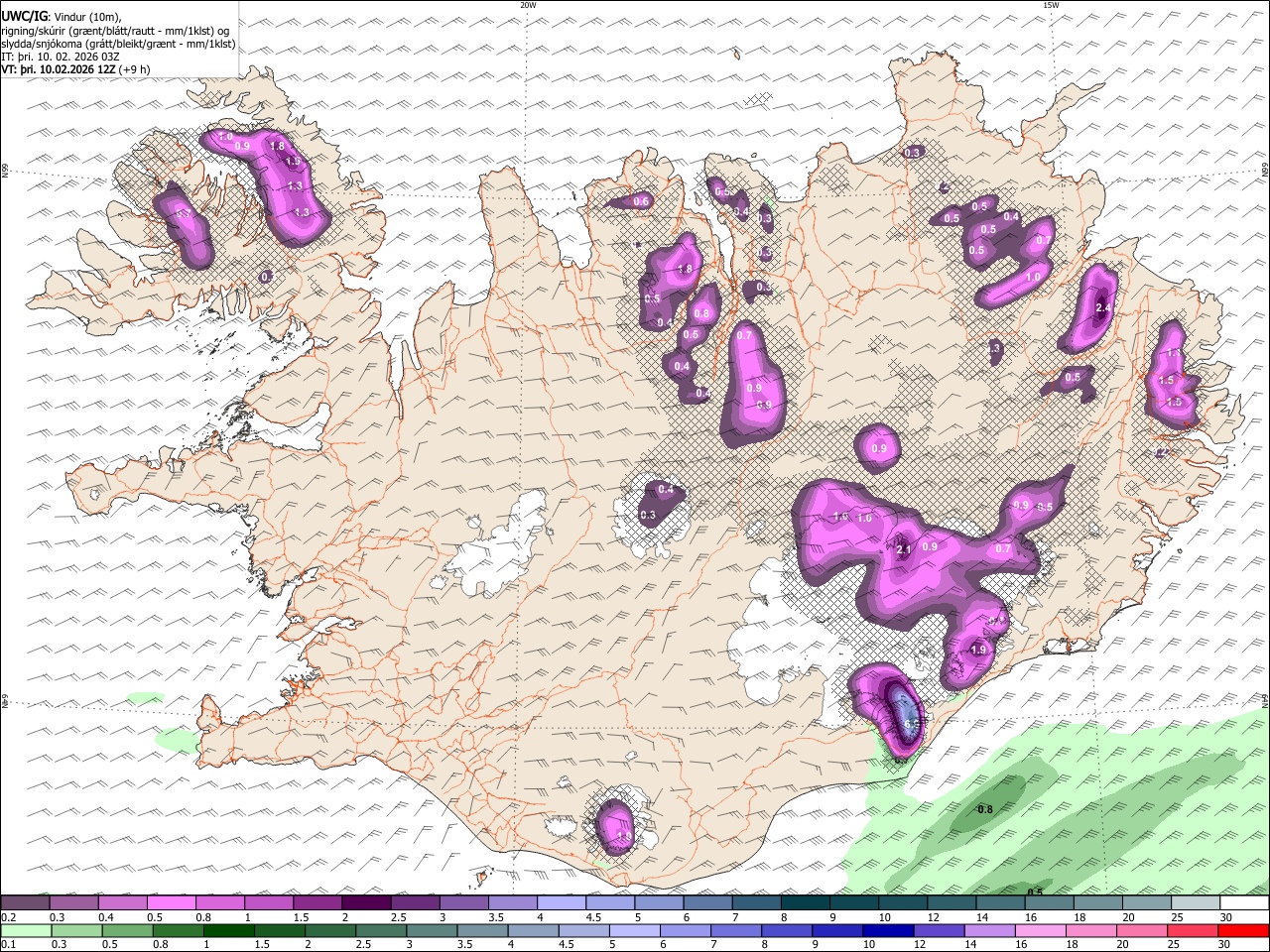Click the '2.4' snowfall value in east Iceland
This screenshot has width=1270, height=952.
click(x=1102, y=308)
